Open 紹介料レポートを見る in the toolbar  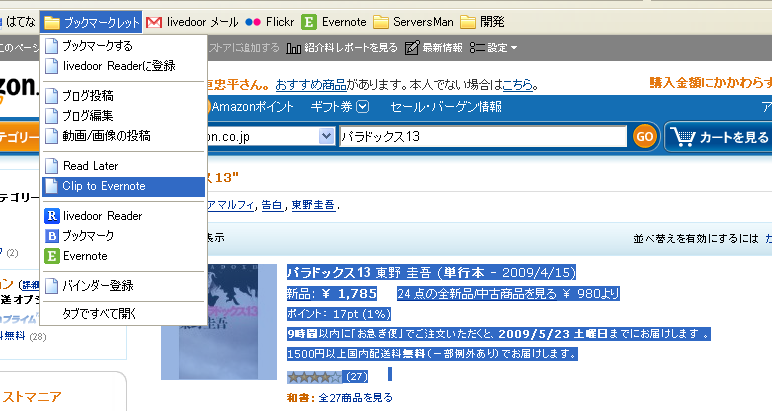[342, 48]
